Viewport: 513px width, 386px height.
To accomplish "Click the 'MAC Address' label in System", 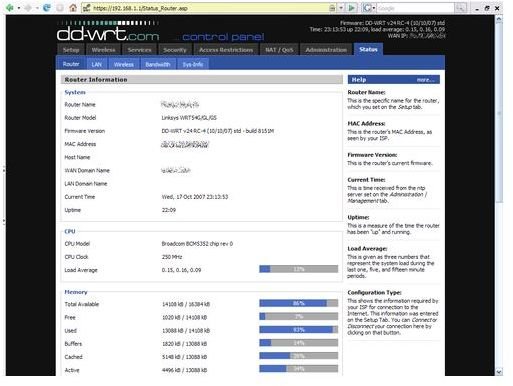I will pyautogui.click(x=80, y=144).
